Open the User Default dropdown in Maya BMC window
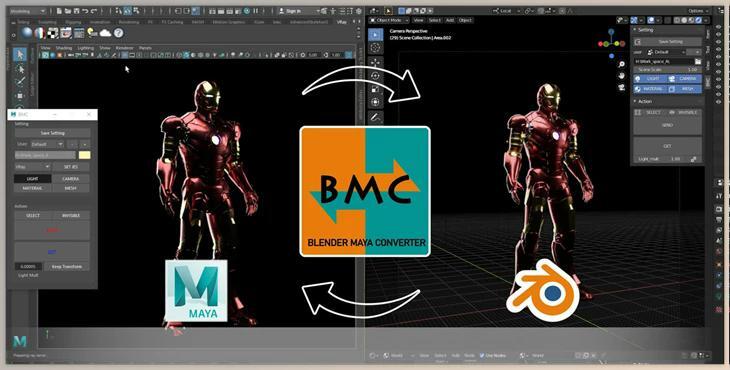 click(x=47, y=144)
